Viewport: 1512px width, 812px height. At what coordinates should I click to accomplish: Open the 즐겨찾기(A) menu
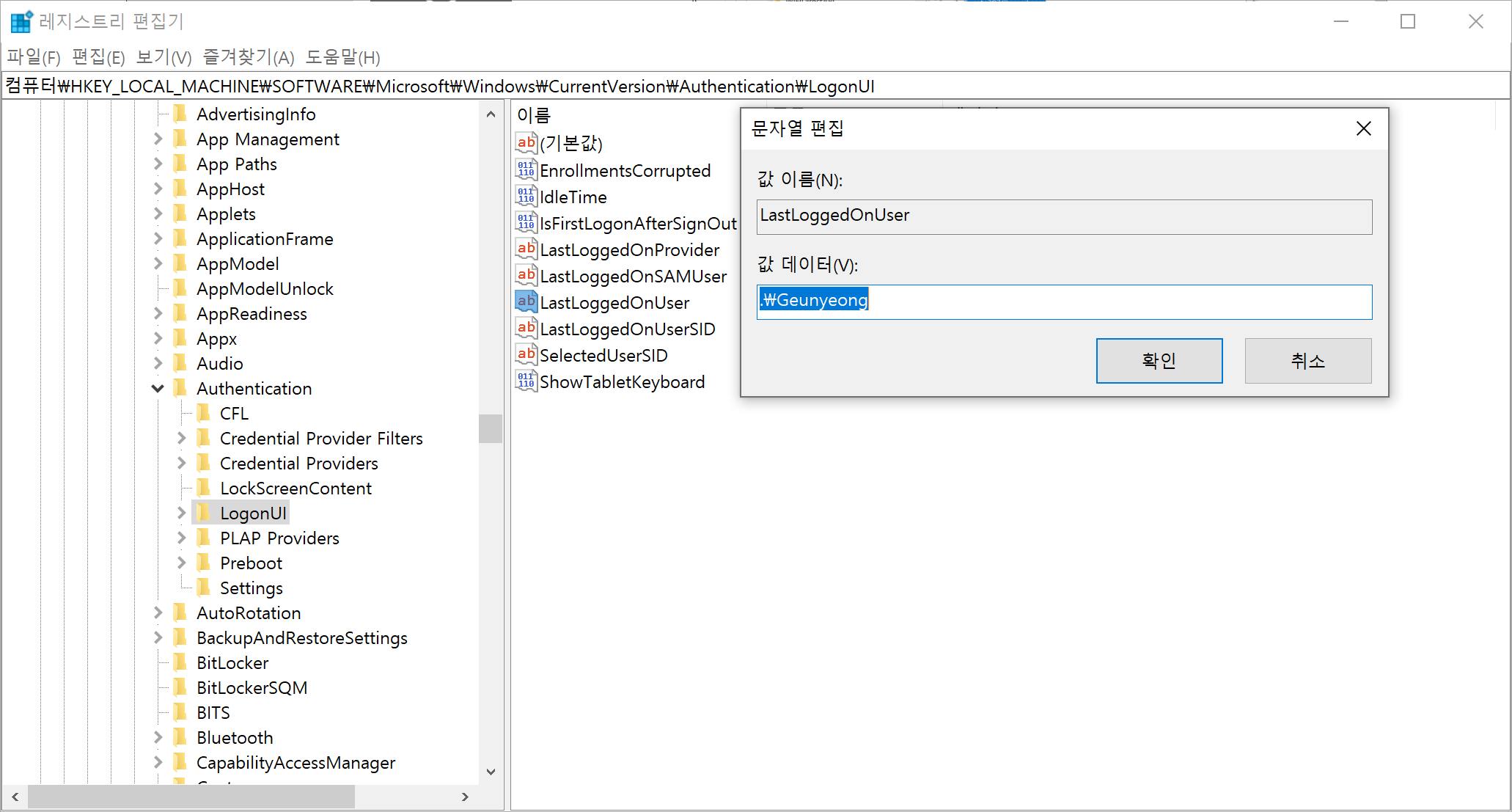pyautogui.click(x=248, y=57)
